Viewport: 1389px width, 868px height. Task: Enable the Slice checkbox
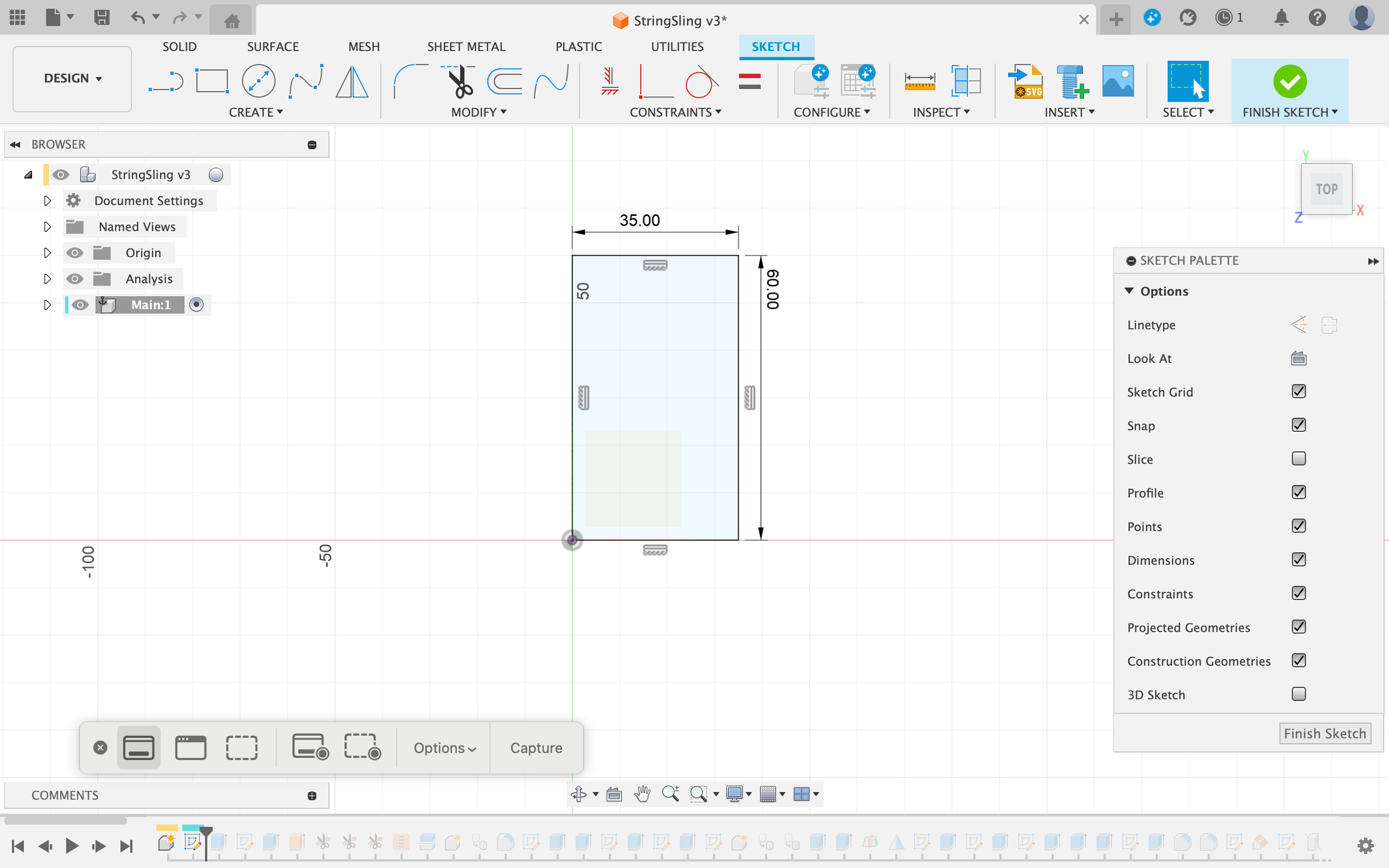[1298, 459]
